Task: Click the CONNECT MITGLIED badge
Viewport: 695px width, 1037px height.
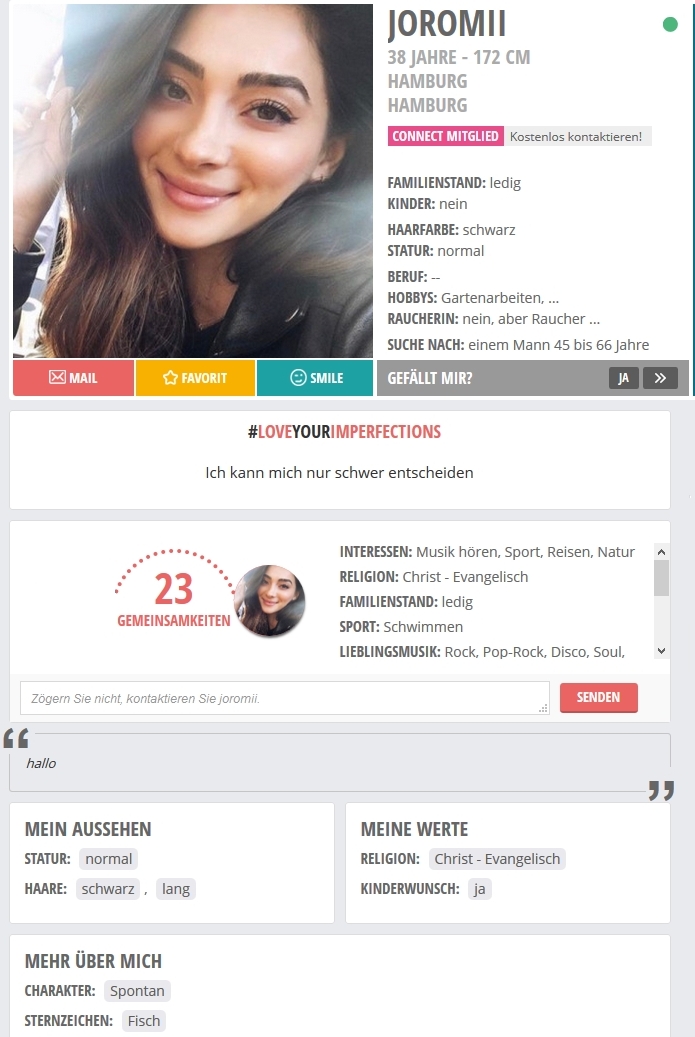Action: (446, 136)
